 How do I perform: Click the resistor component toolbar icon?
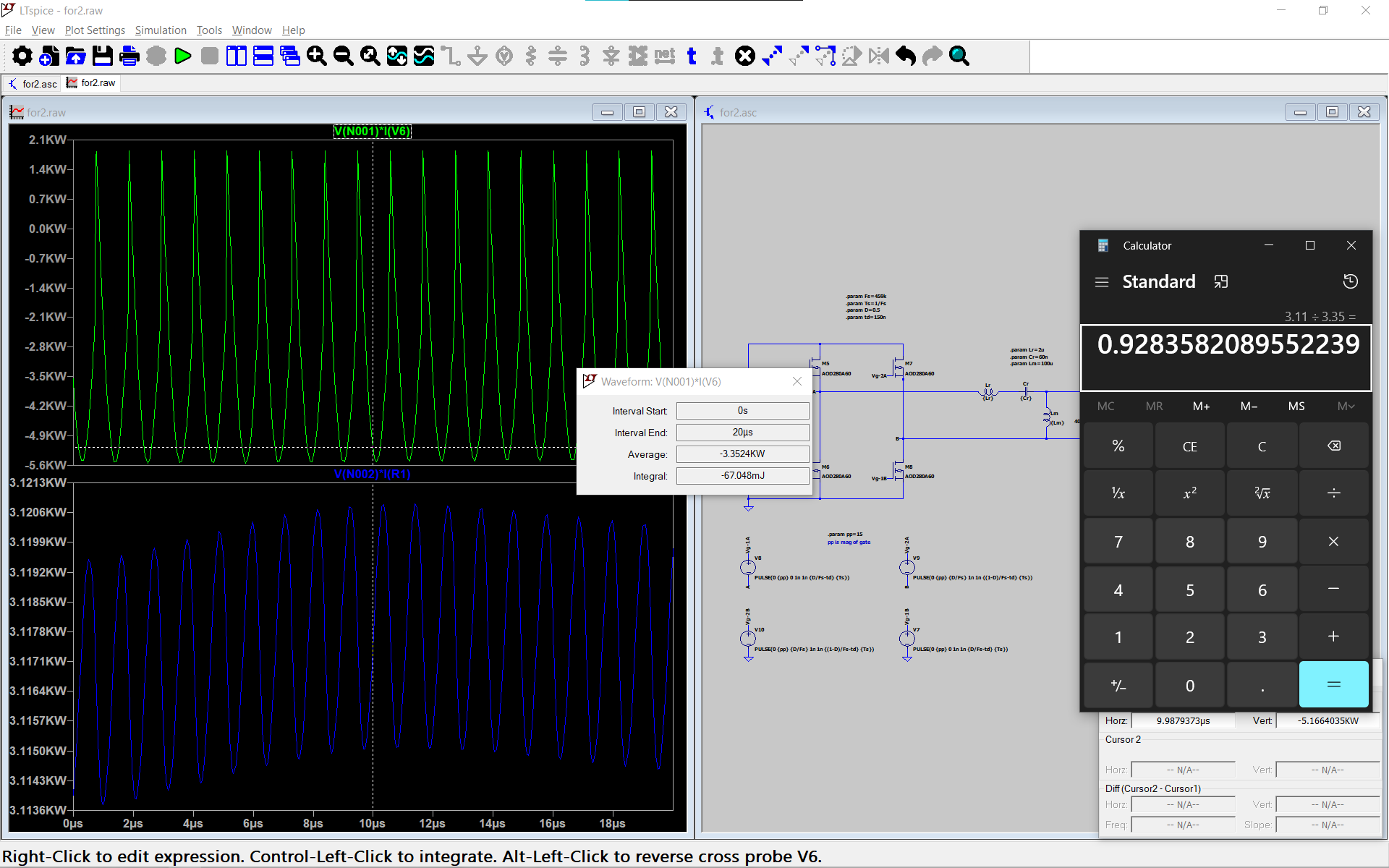531,56
